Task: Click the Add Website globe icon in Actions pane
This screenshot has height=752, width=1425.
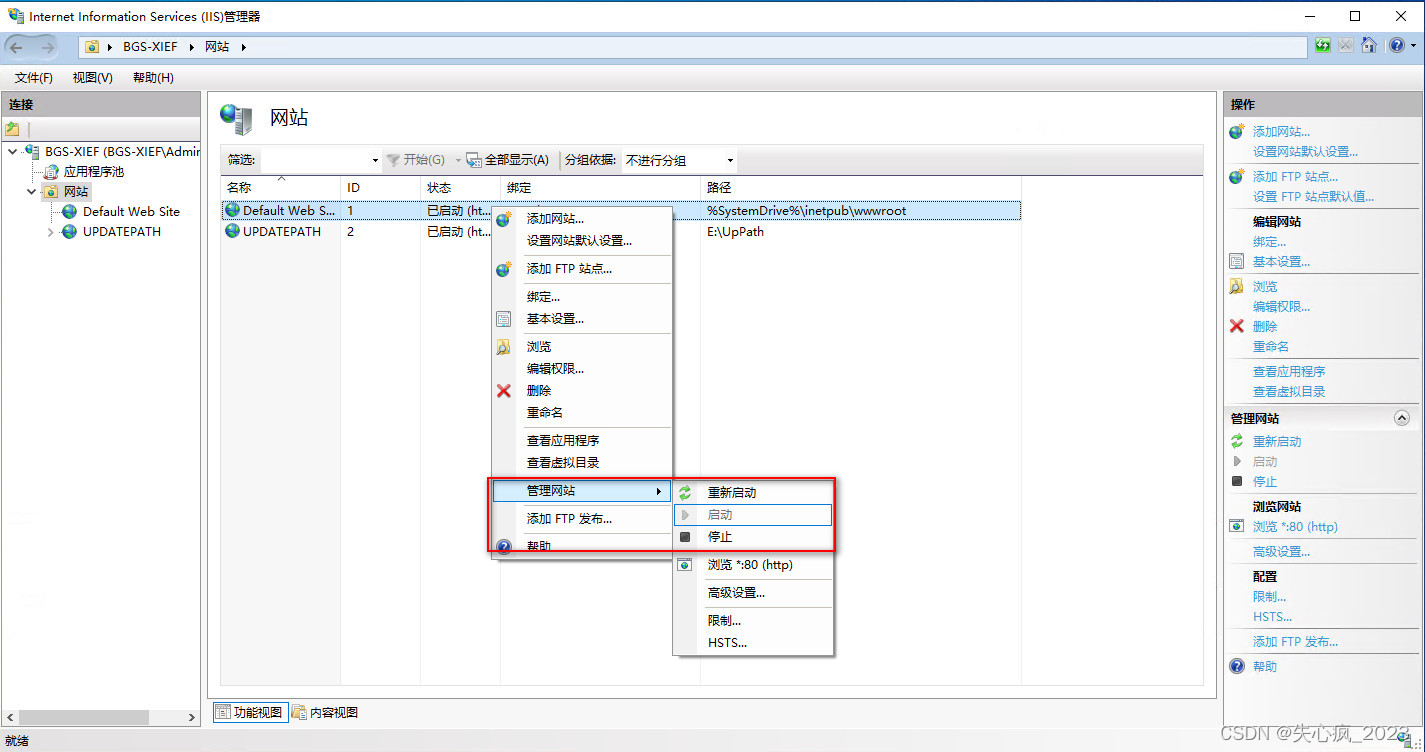Action: (1237, 131)
